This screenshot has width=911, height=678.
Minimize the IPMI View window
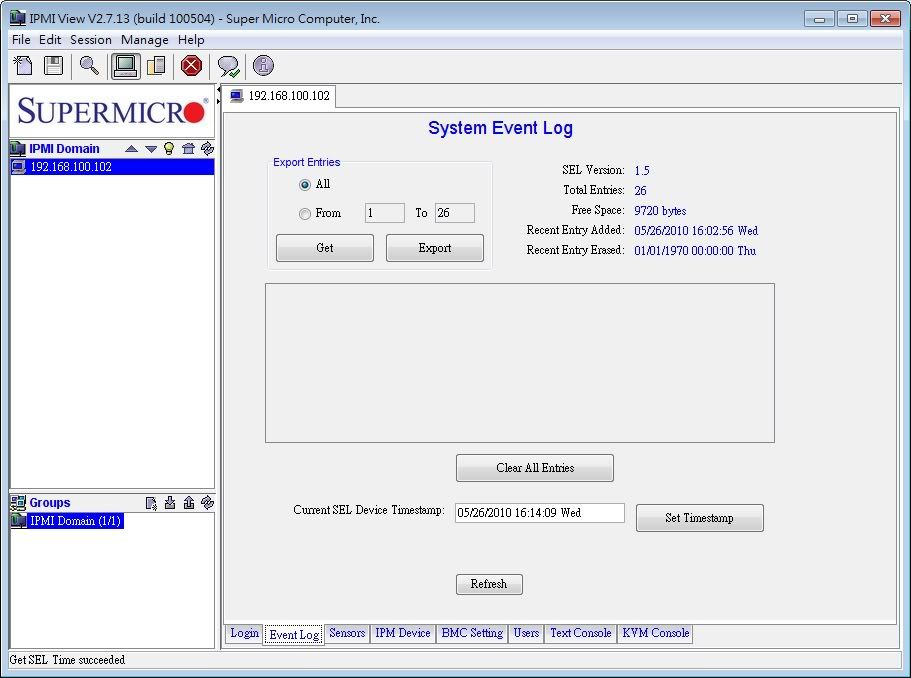pyautogui.click(x=819, y=19)
